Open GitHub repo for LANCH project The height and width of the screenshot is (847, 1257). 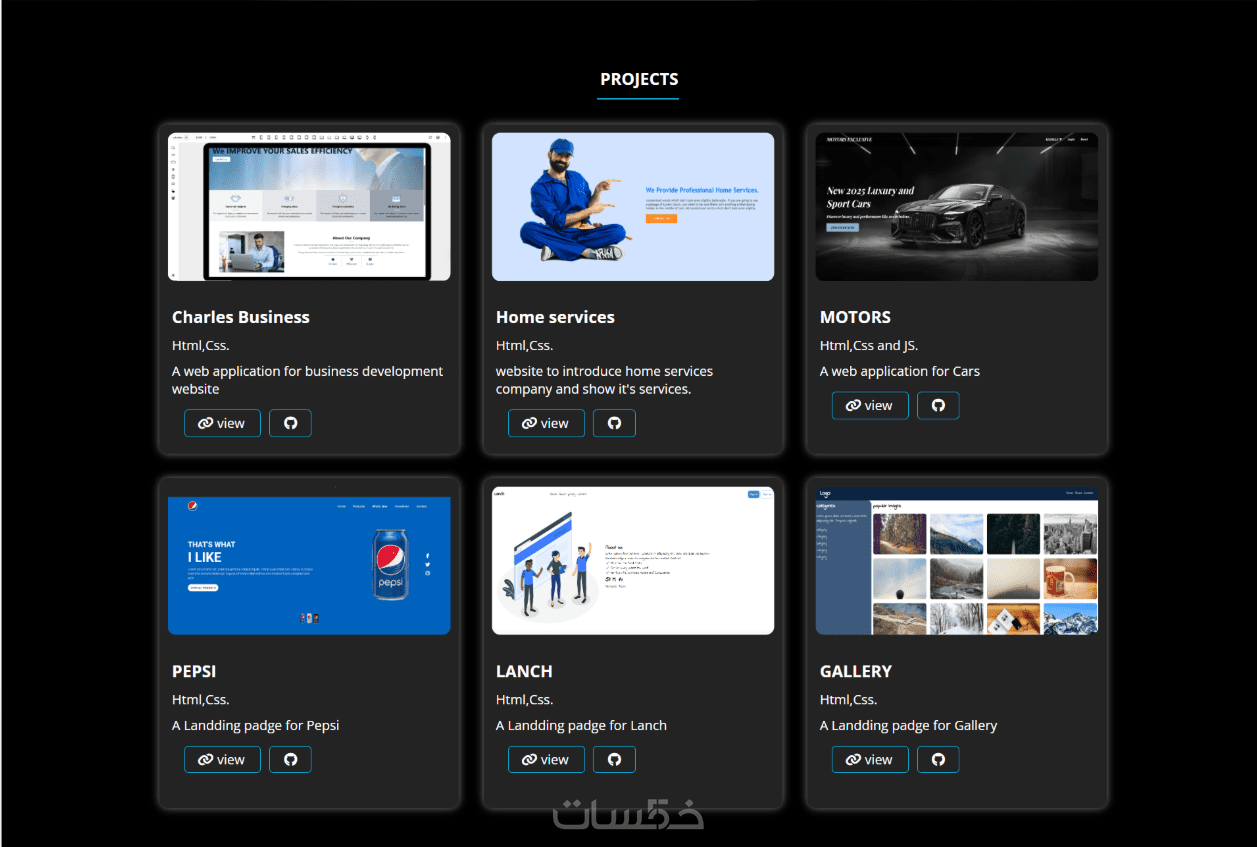point(614,759)
